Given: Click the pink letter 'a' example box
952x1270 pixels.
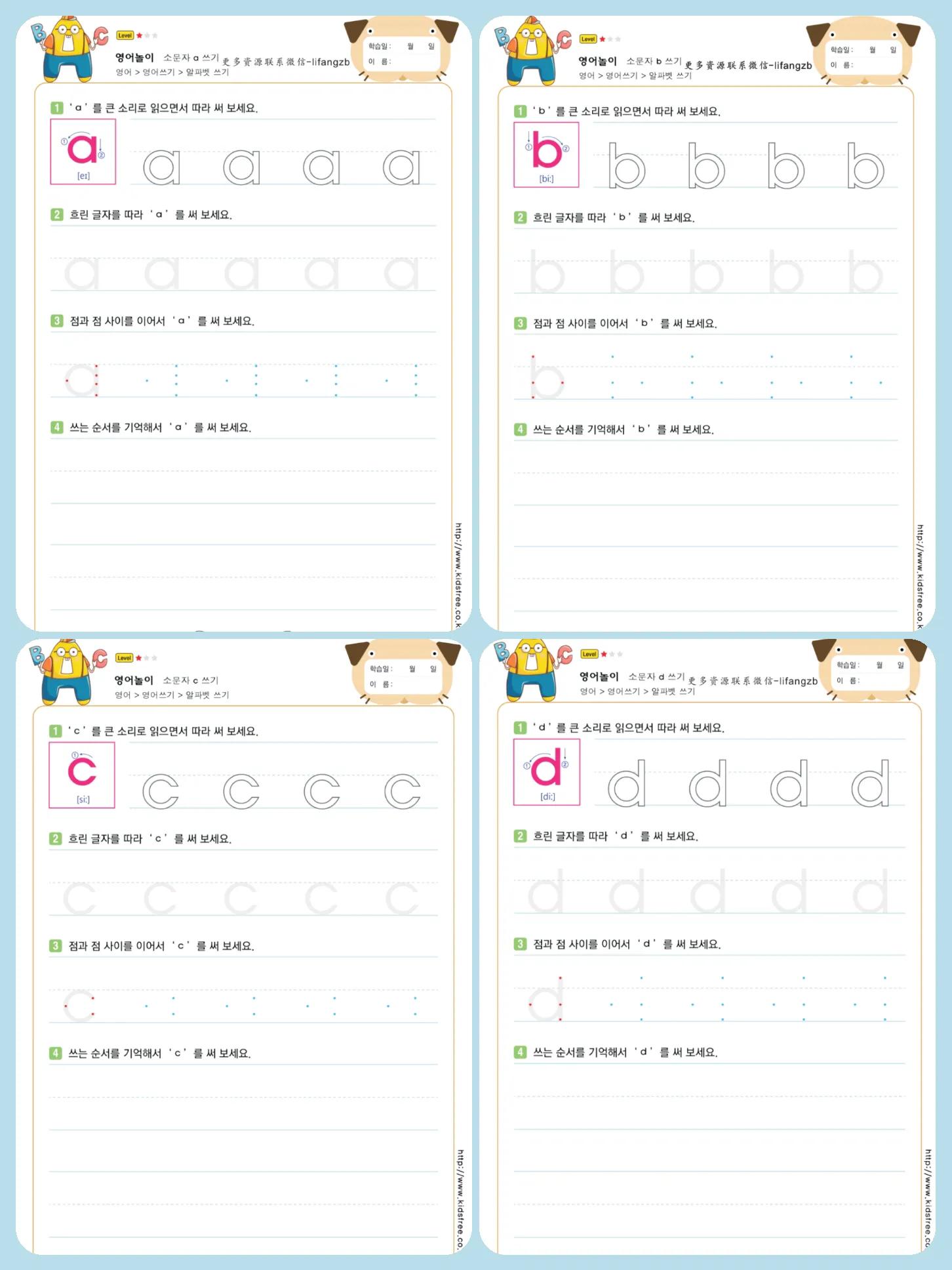Looking at the screenshot, I should click(83, 152).
